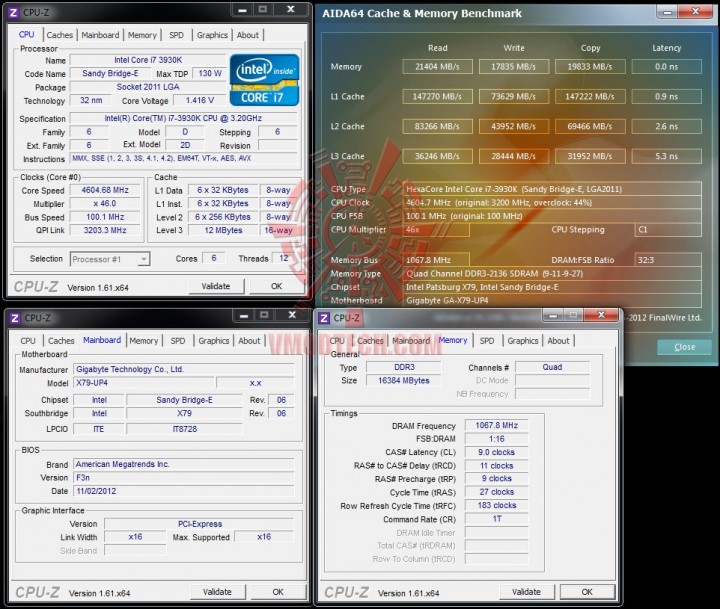Click AIDA64 Memory Read 21404 MB/s value
720x609 pixels.
437,67
